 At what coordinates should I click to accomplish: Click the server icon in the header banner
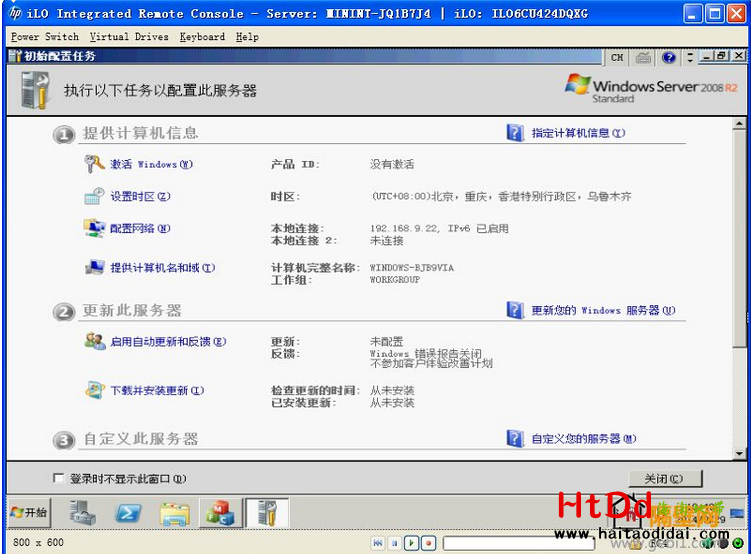pyautogui.click(x=35, y=90)
